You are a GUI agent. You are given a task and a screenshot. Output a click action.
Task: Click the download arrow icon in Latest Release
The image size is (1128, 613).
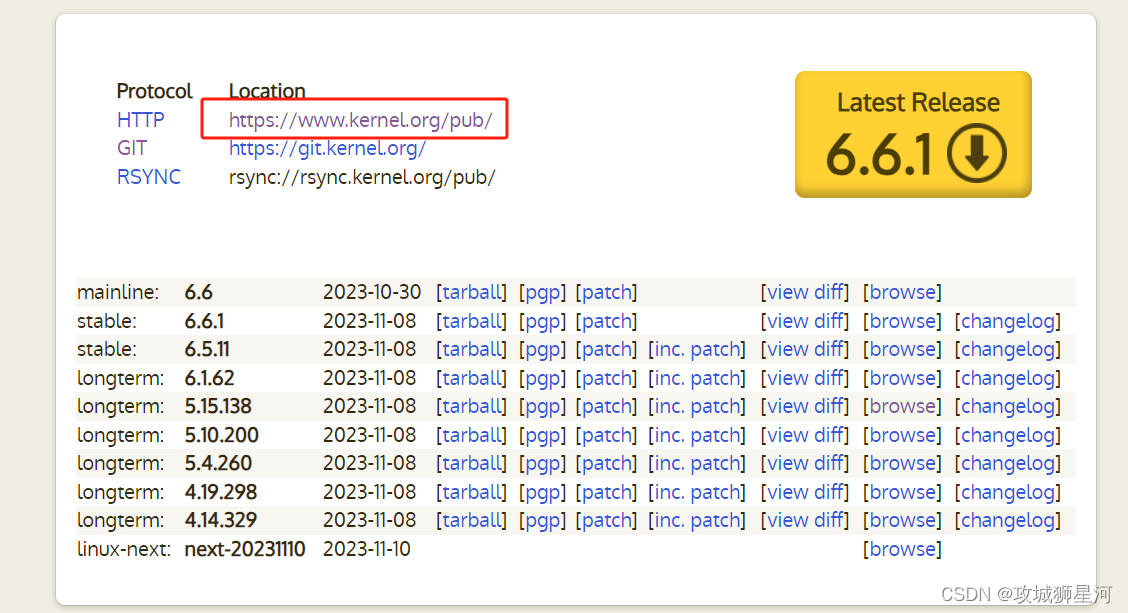[976, 153]
